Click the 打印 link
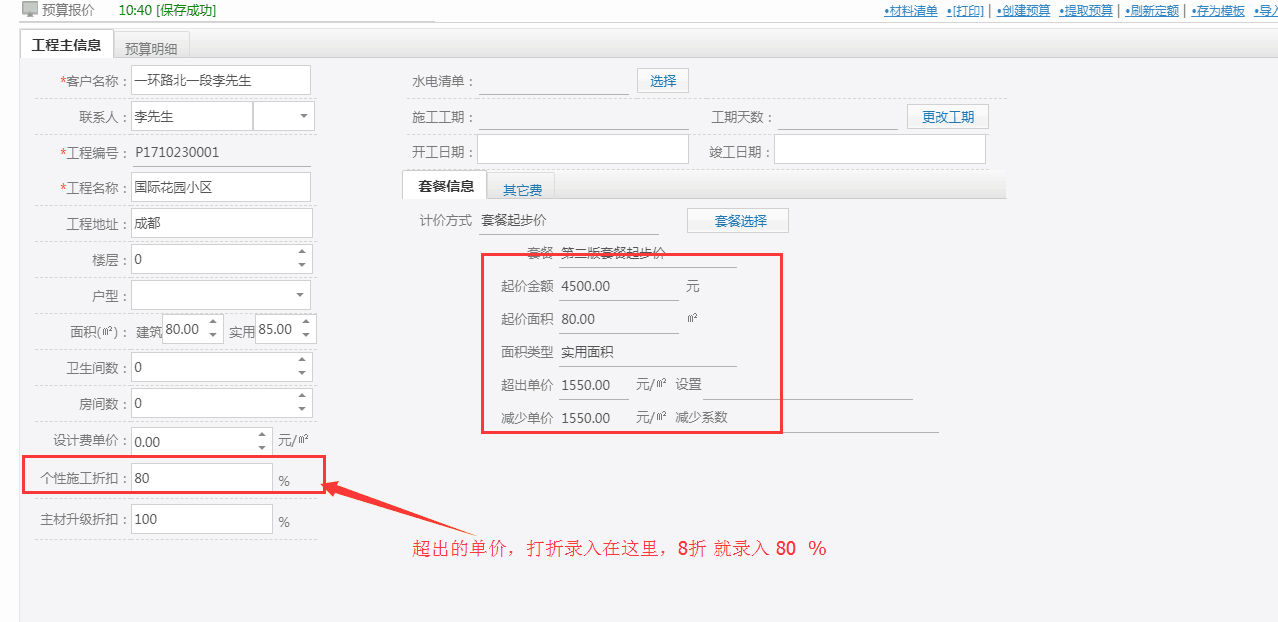1278x622 pixels. point(966,11)
